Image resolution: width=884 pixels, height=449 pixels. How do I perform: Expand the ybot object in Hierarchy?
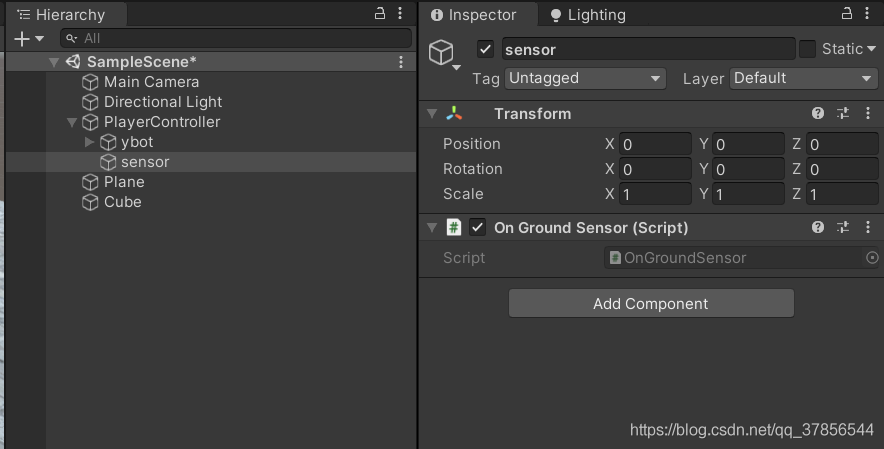(x=90, y=142)
